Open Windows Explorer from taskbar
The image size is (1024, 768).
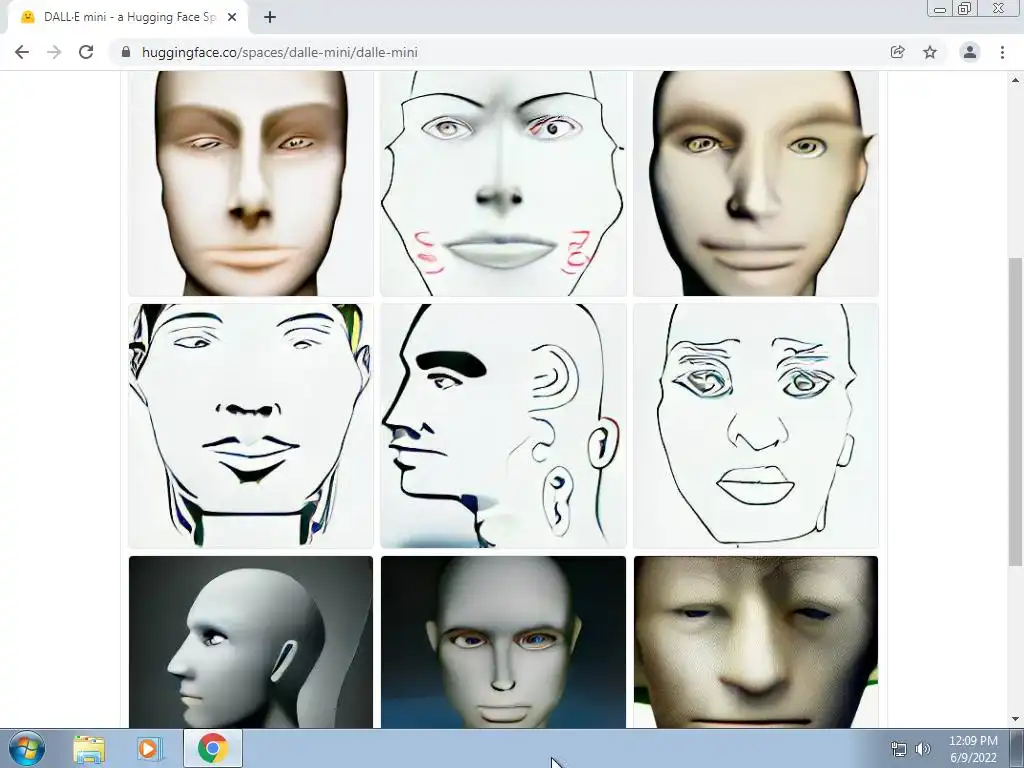(x=89, y=748)
